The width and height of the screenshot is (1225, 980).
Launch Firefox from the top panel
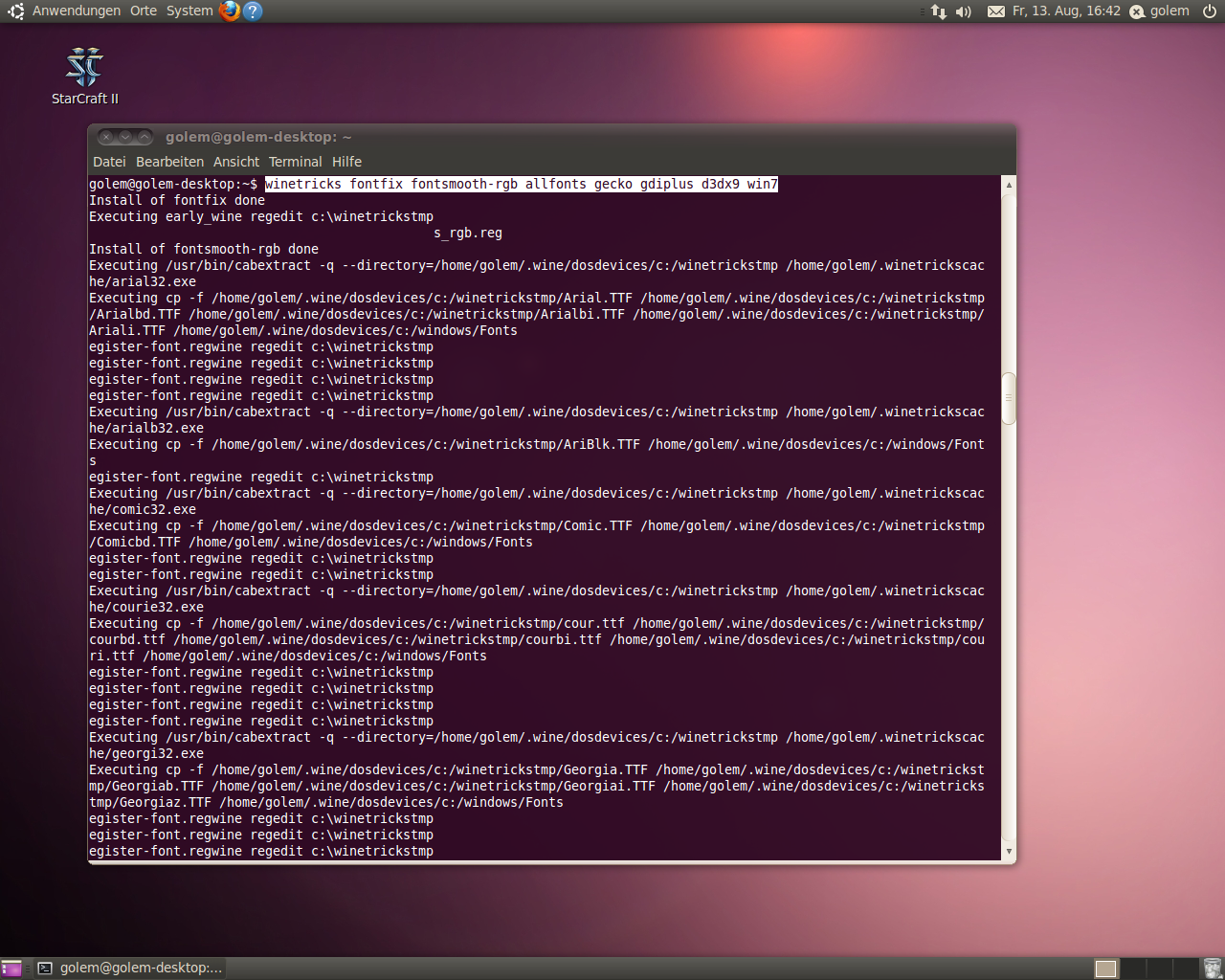[x=230, y=11]
